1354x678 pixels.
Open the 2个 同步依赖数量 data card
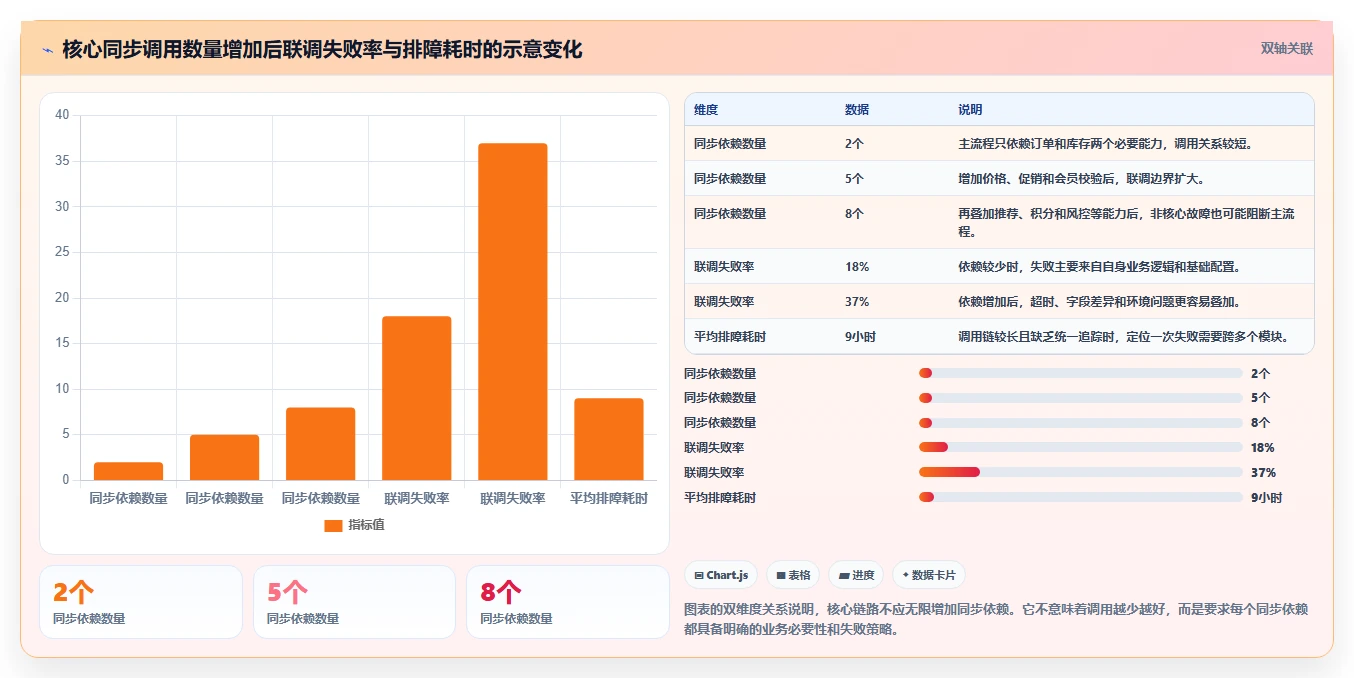pyautogui.click(x=141, y=602)
